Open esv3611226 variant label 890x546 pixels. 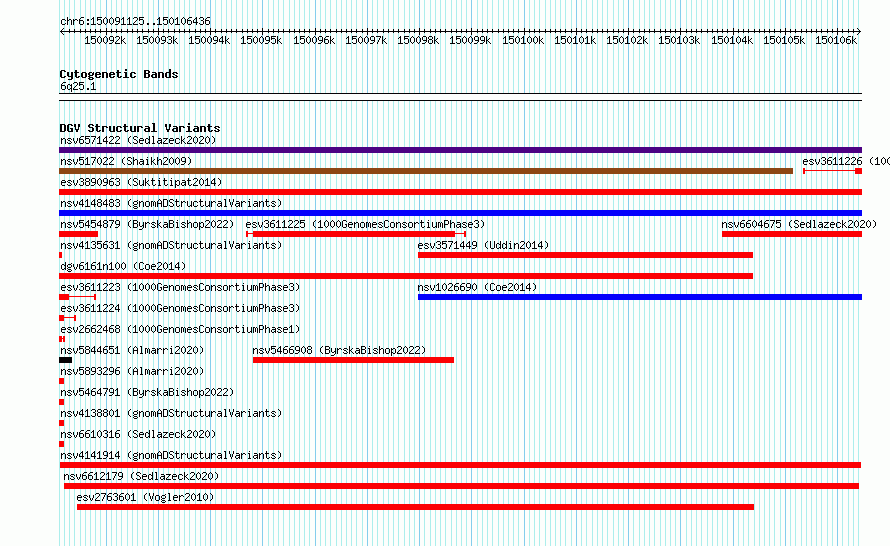[x=846, y=161]
